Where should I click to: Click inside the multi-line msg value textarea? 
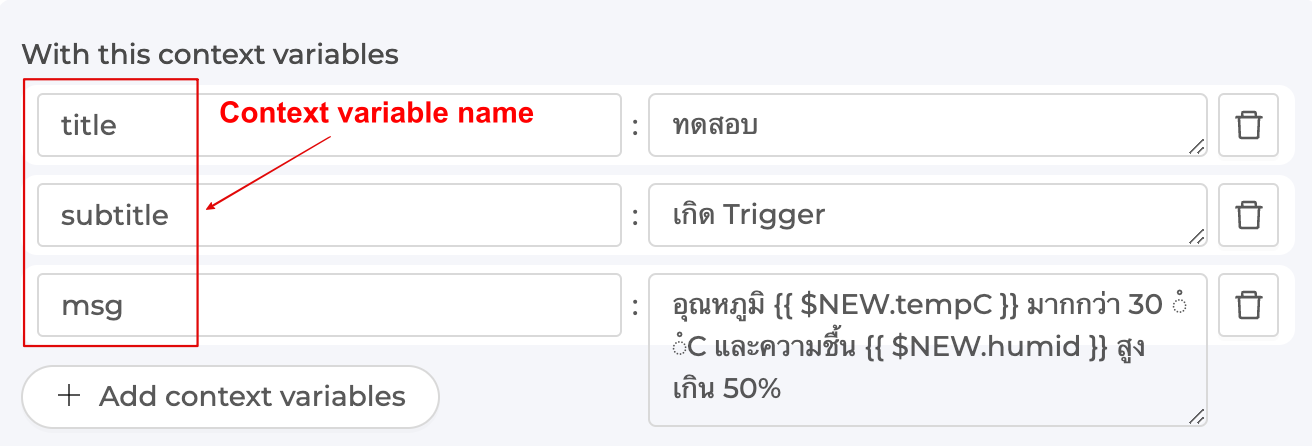[x=928, y=350]
